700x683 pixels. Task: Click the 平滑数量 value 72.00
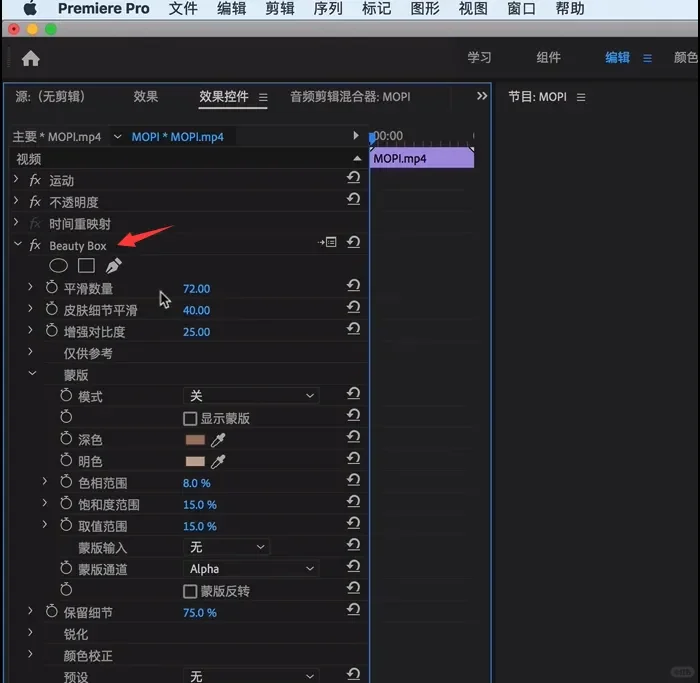click(196, 289)
